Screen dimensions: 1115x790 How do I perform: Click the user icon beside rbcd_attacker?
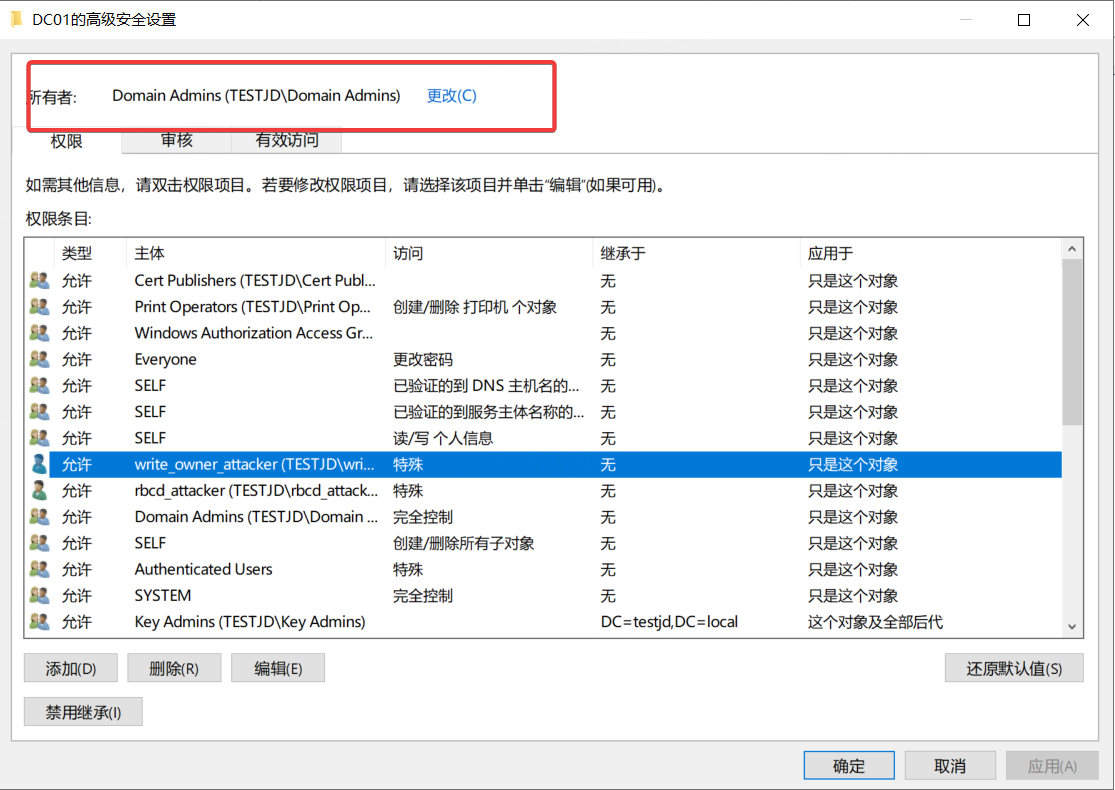[x=39, y=491]
